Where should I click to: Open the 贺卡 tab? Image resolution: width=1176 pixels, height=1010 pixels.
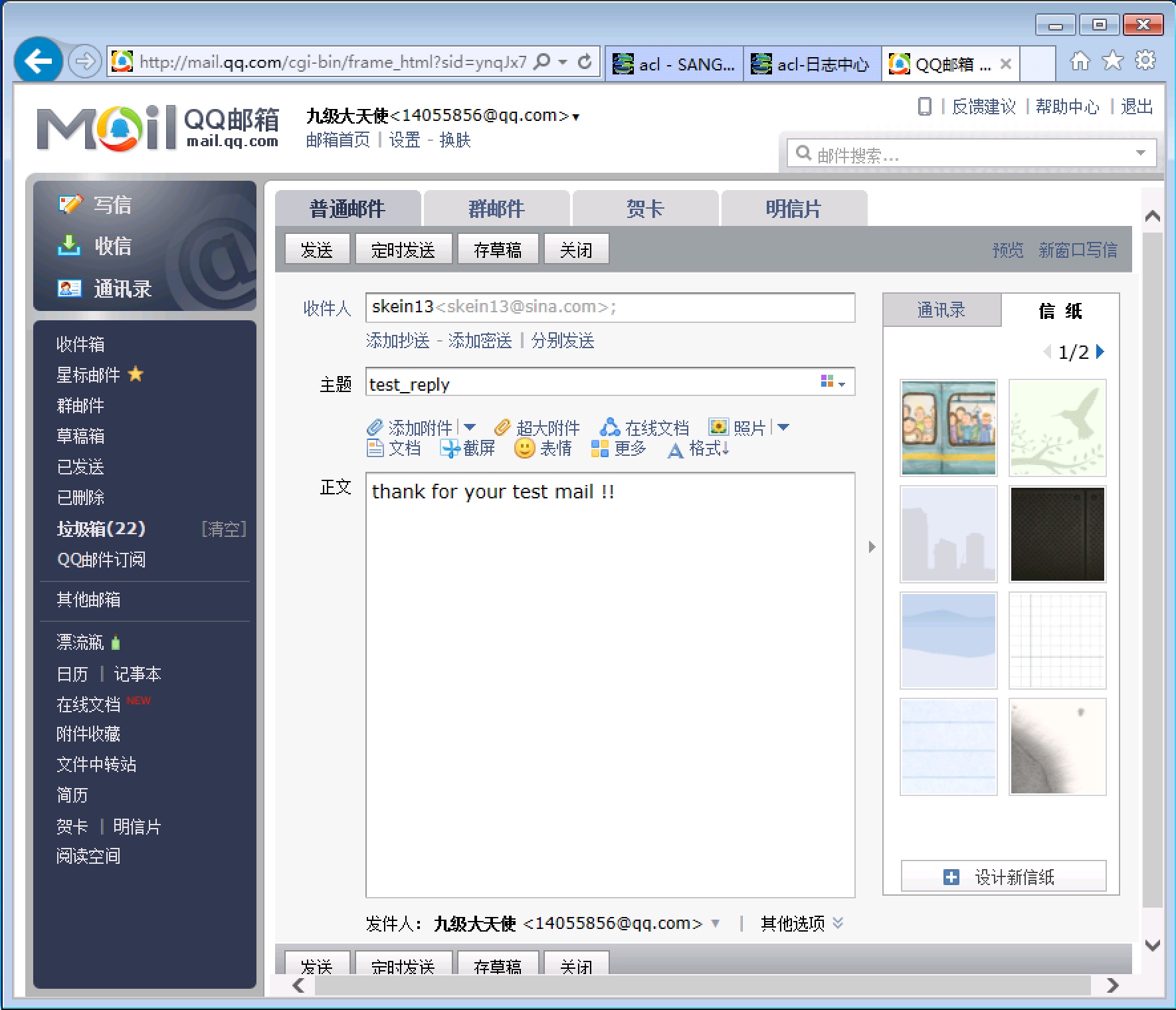coord(645,209)
